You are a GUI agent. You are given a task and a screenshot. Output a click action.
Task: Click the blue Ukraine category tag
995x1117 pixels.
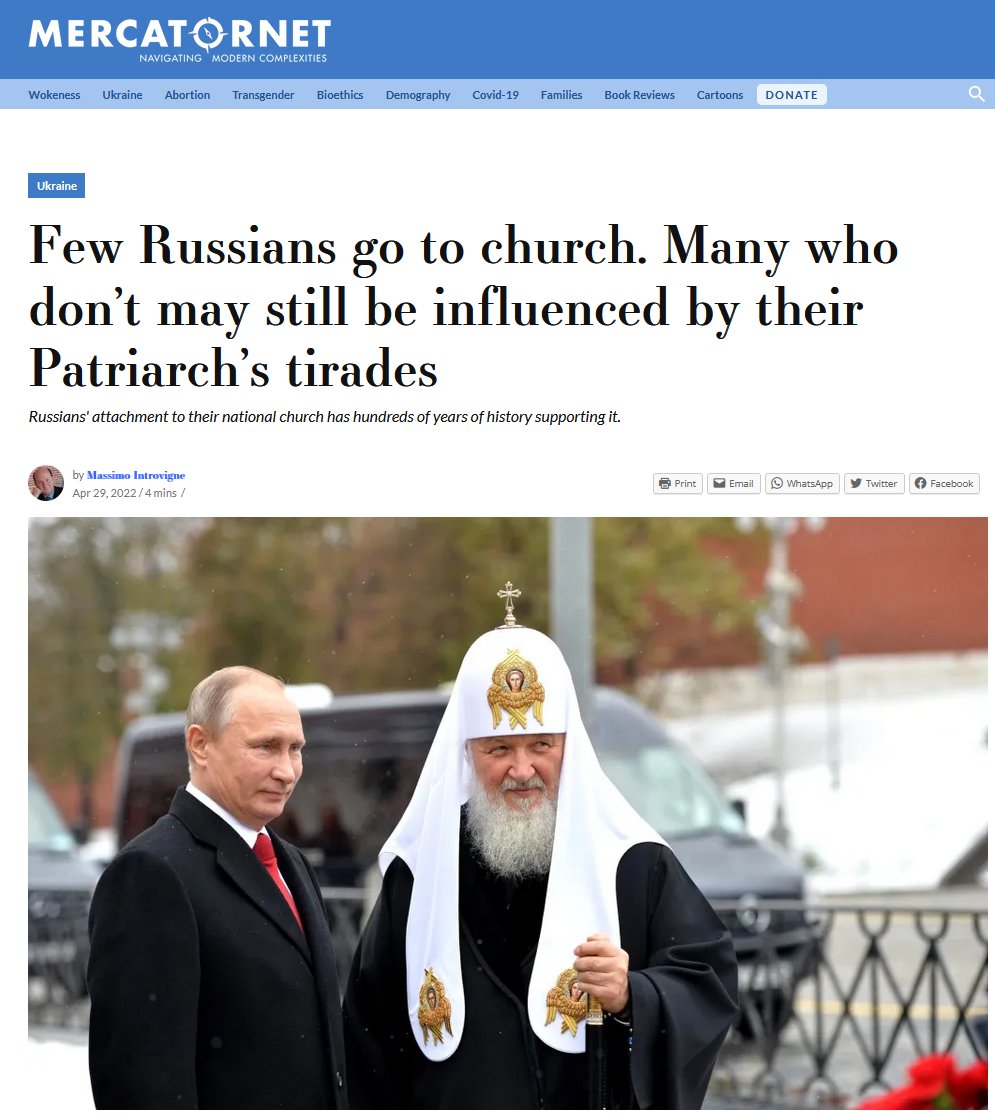(x=56, y=185)
